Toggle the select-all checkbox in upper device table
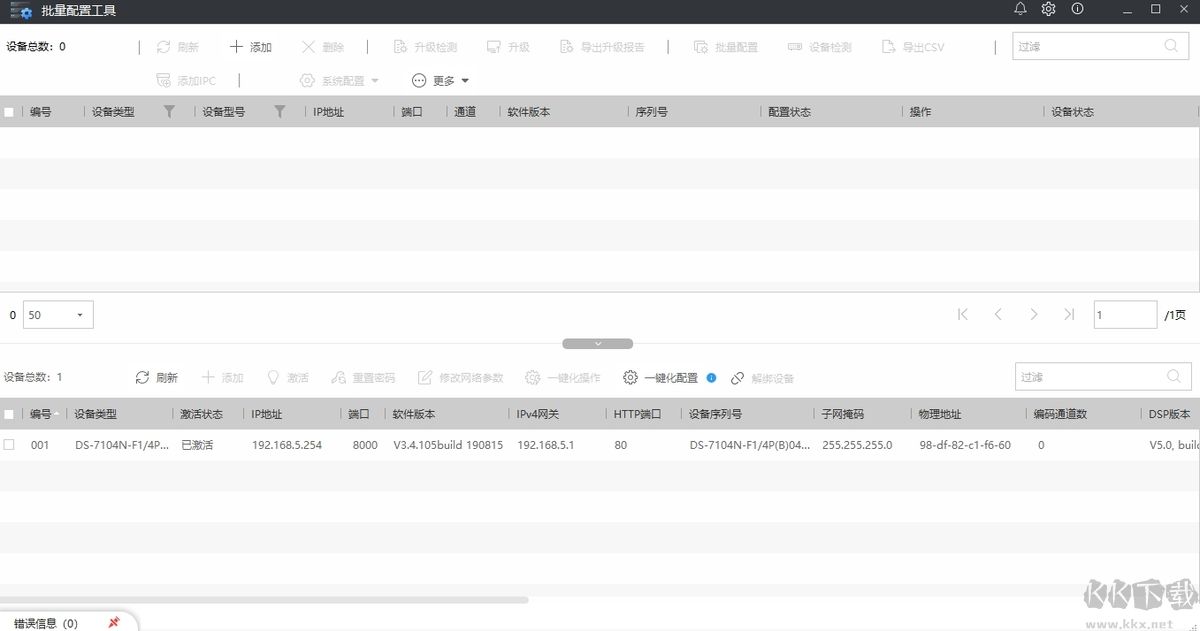 click(9, 111)
